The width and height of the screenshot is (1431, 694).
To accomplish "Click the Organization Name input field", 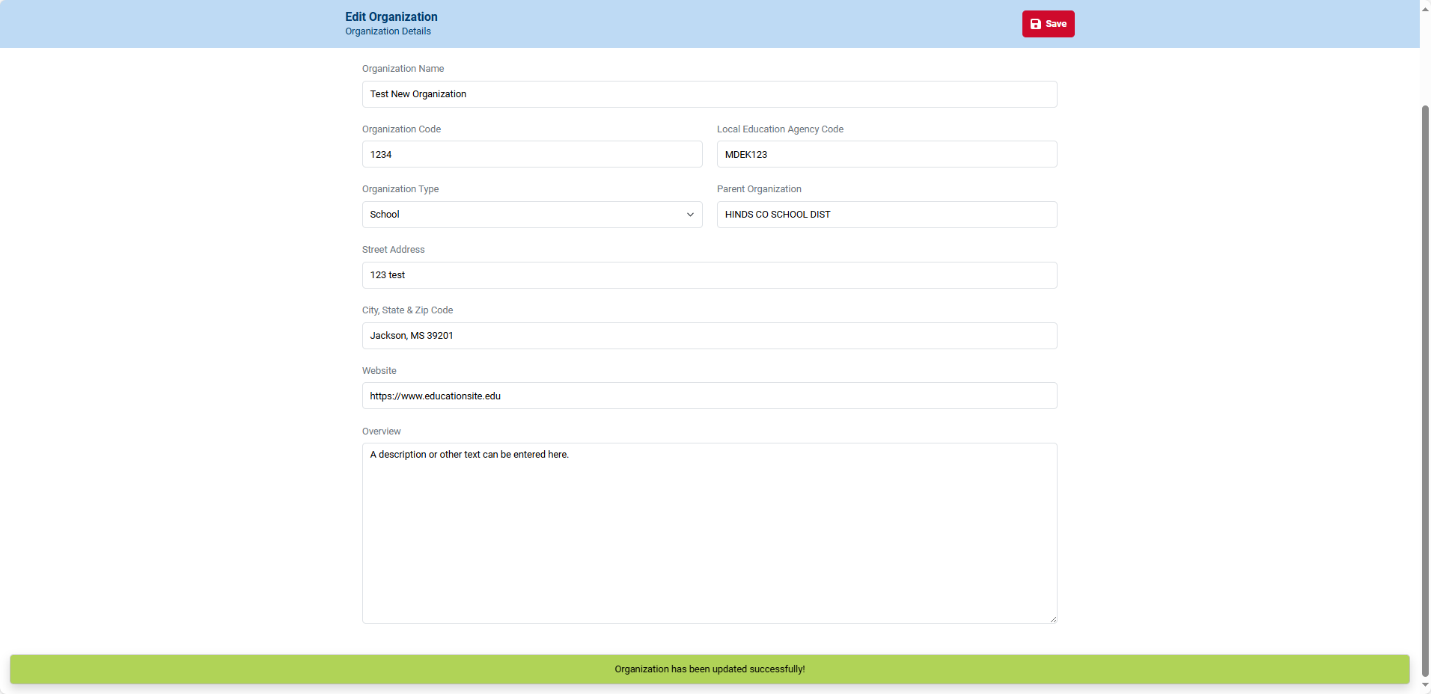I will point(709,93).
